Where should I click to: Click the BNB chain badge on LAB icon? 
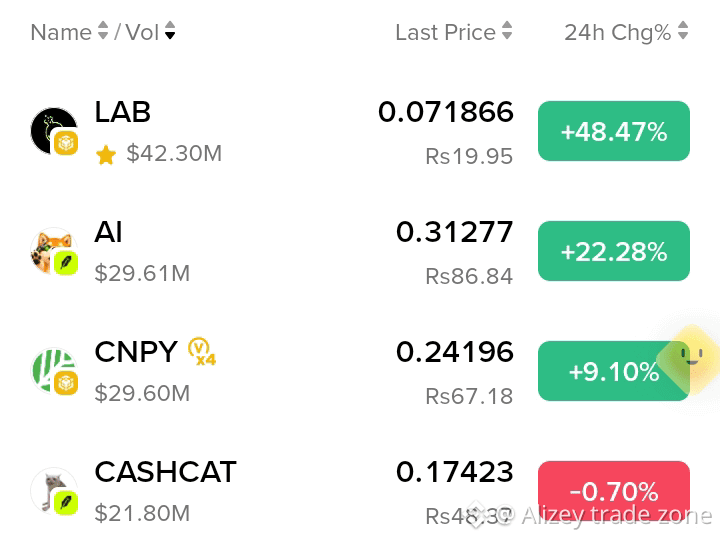[x=66, y=143]
